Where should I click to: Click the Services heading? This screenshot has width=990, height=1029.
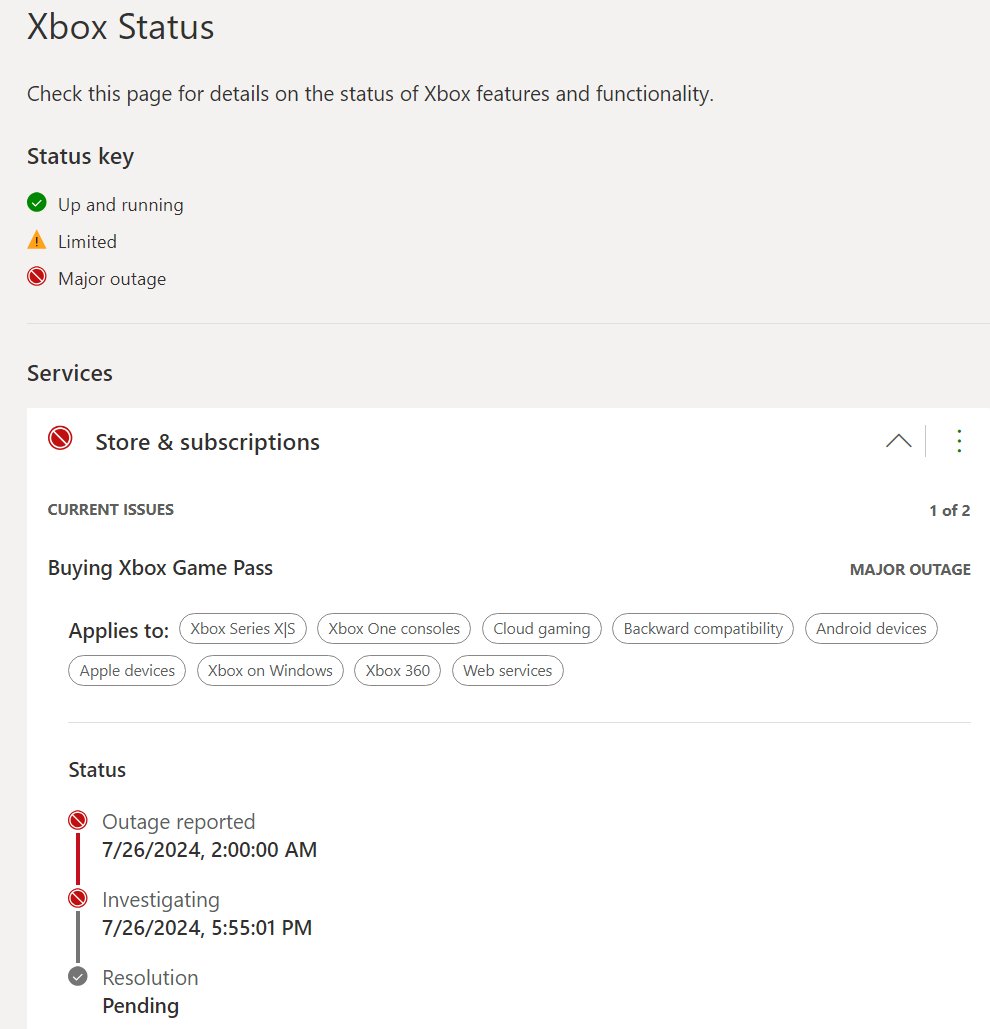70,373
